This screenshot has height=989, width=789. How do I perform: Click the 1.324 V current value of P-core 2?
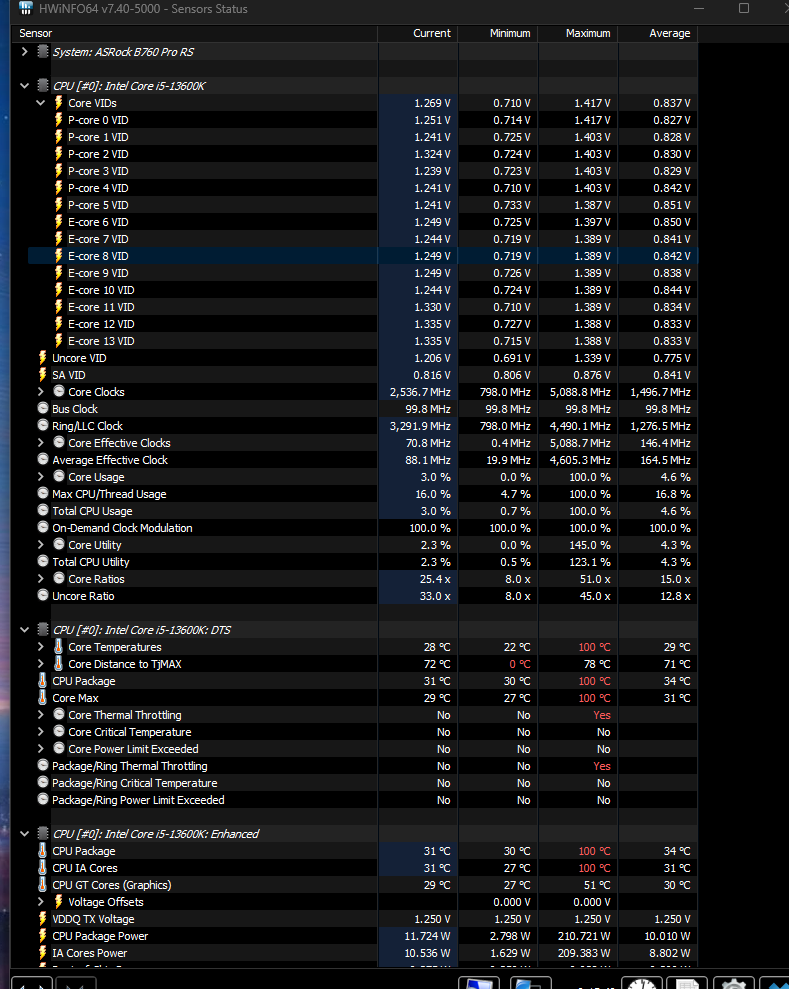click(x=432, y=154)
